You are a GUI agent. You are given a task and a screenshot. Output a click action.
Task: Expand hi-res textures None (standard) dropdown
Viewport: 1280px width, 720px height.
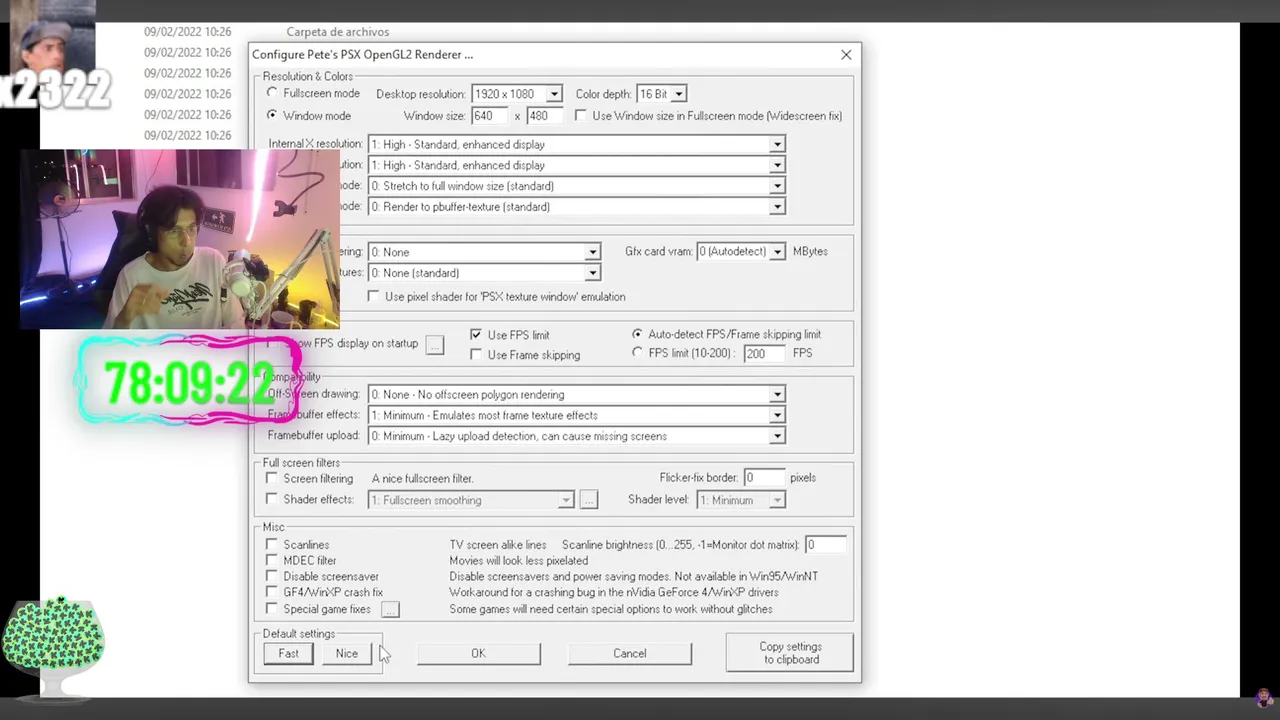484,273
